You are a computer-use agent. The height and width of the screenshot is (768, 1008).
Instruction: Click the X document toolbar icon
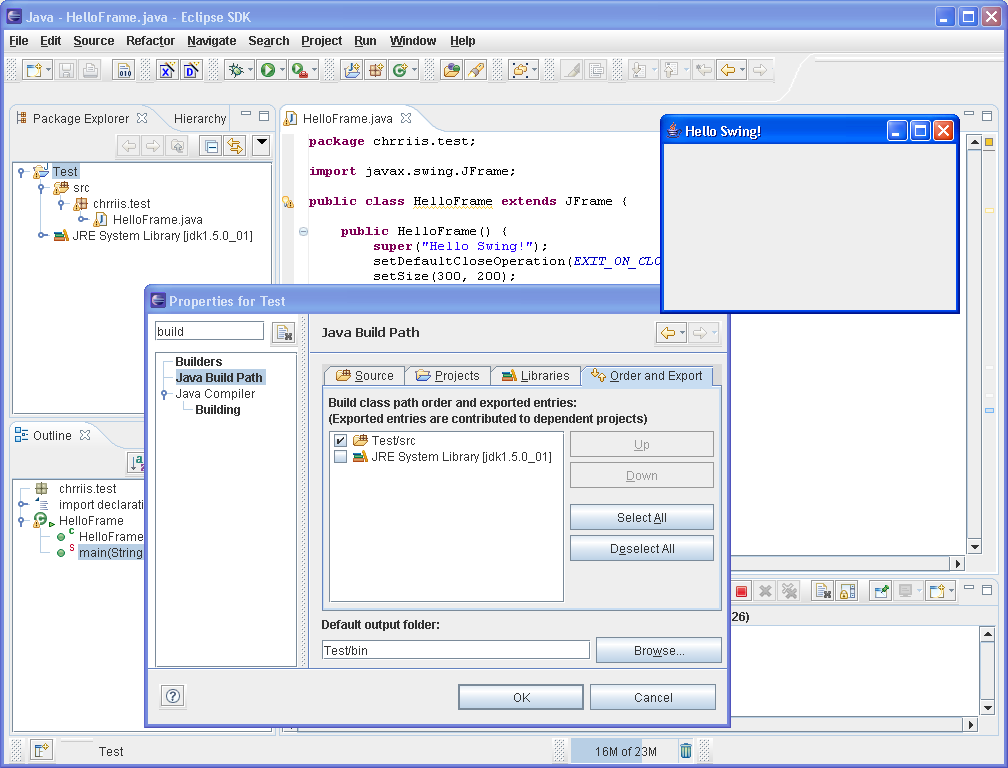[166, 69]
